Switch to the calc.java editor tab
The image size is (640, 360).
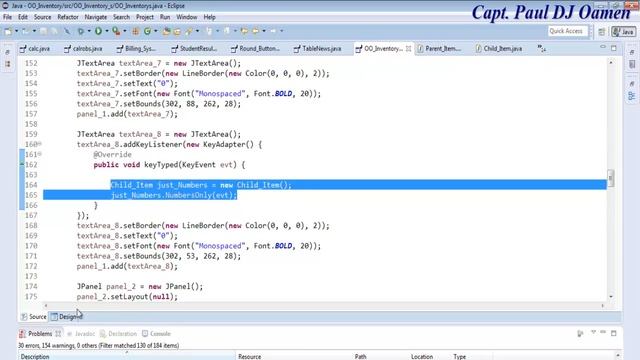click(x=35, y=49)
